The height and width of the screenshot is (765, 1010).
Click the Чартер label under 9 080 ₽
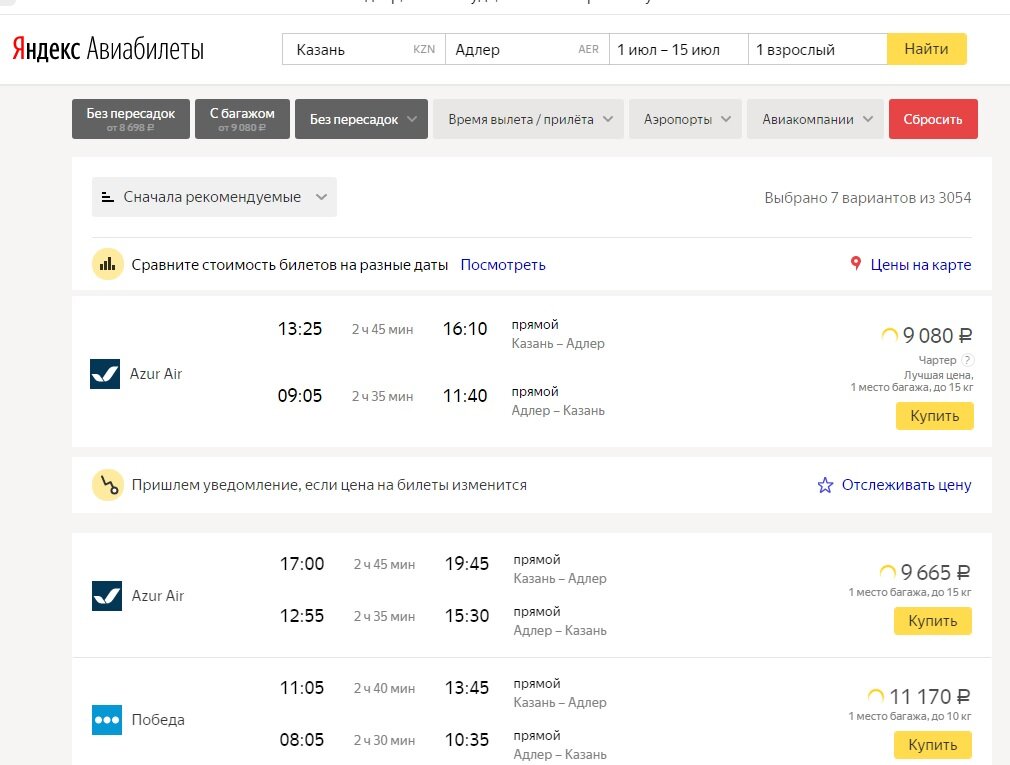937,360
